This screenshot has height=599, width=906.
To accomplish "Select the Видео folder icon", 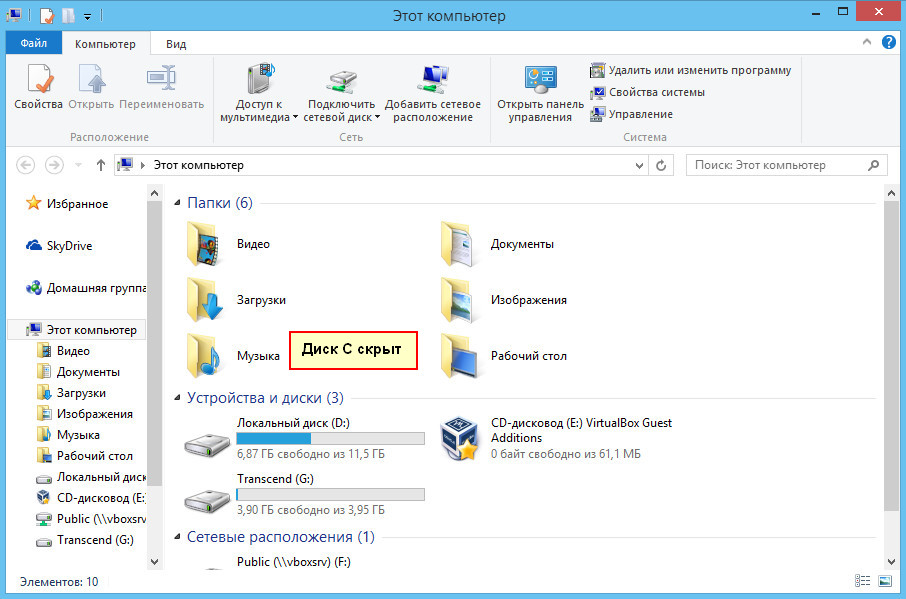I will point(205,244).
